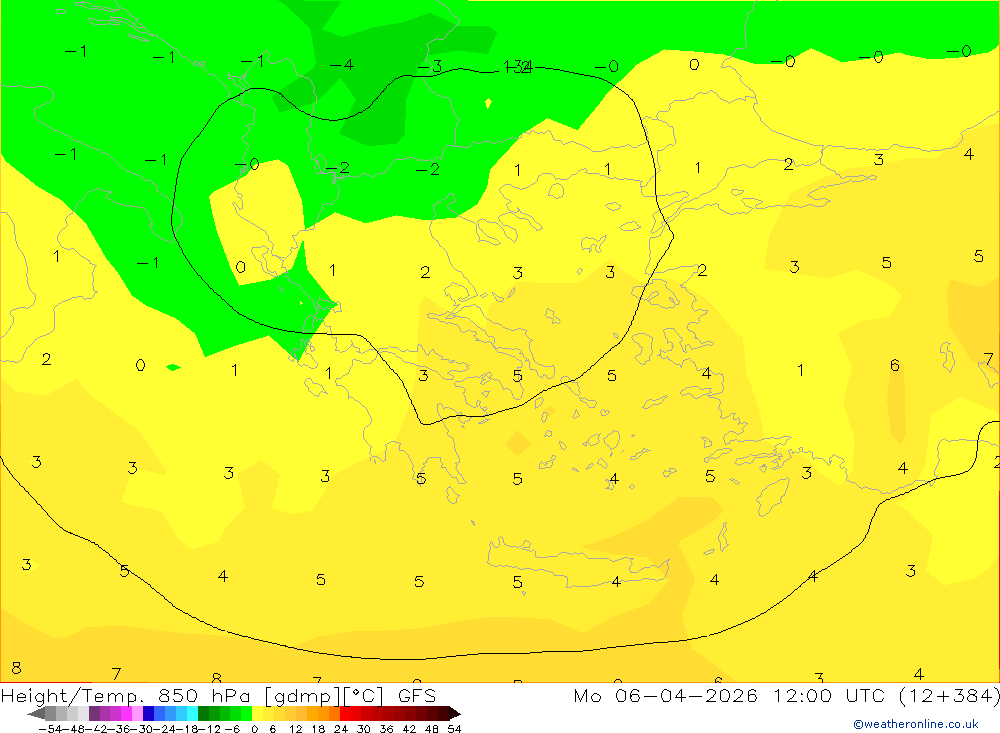Click the '132' contour line label
Screen dimensions: 1000x733
[x=517, y=66]
